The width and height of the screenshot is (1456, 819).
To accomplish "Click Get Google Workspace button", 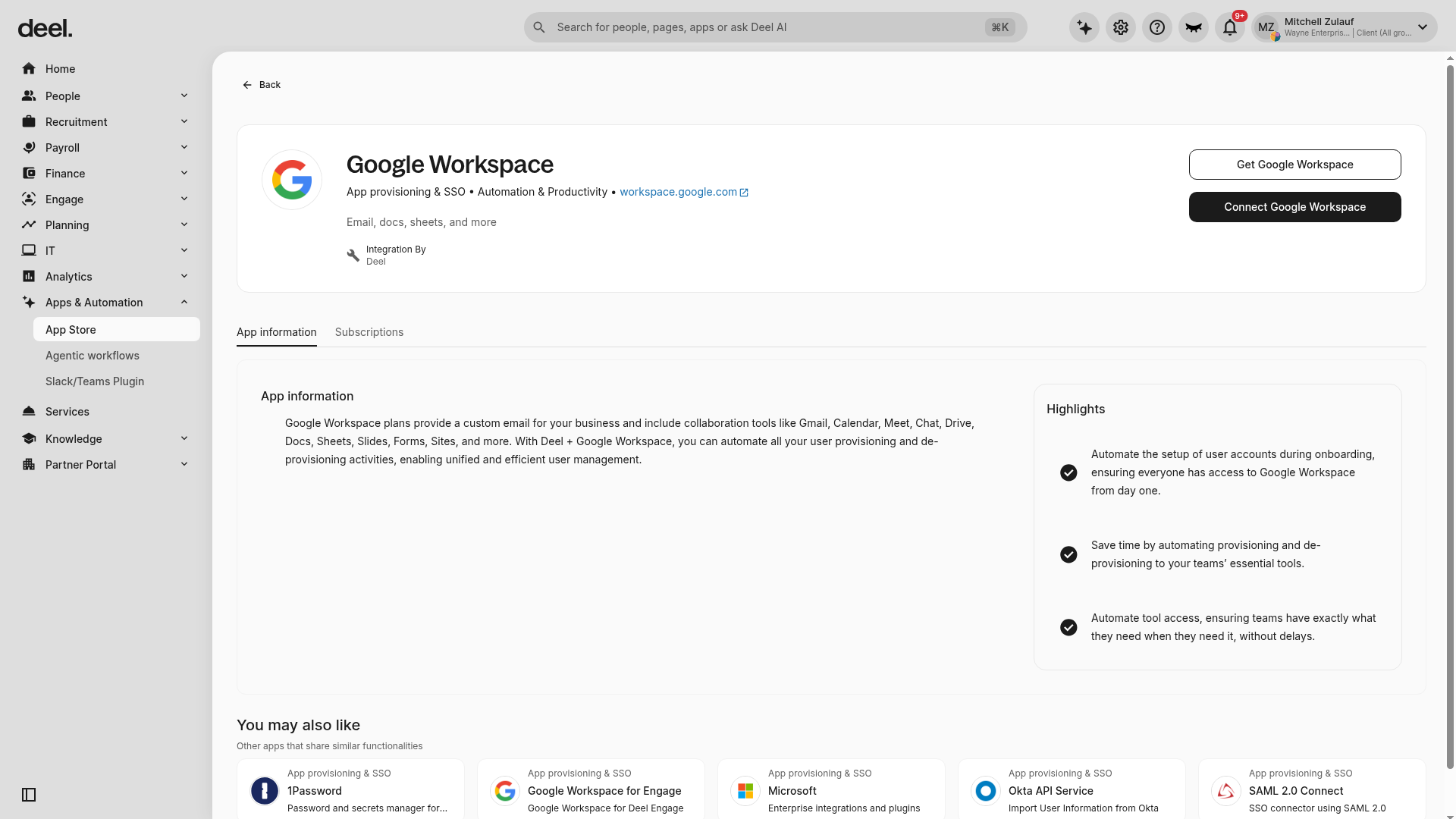I will pyautogui.click(x=1295, y=165).
